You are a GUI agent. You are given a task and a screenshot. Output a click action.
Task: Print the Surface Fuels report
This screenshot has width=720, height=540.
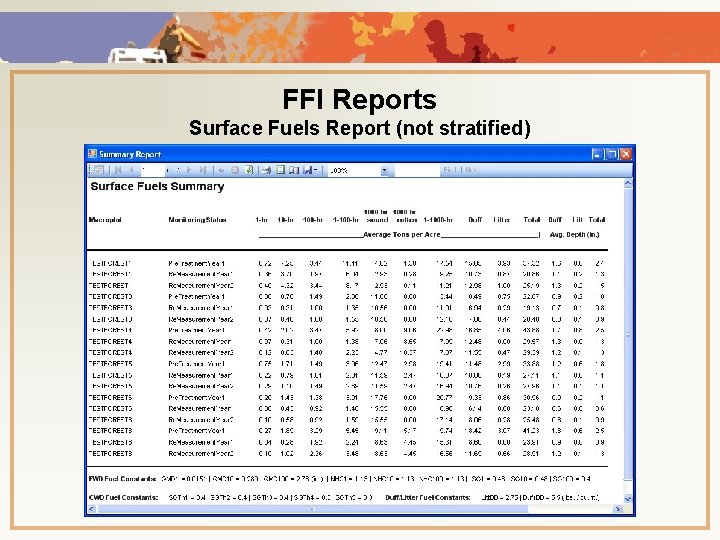coord(266,170)
